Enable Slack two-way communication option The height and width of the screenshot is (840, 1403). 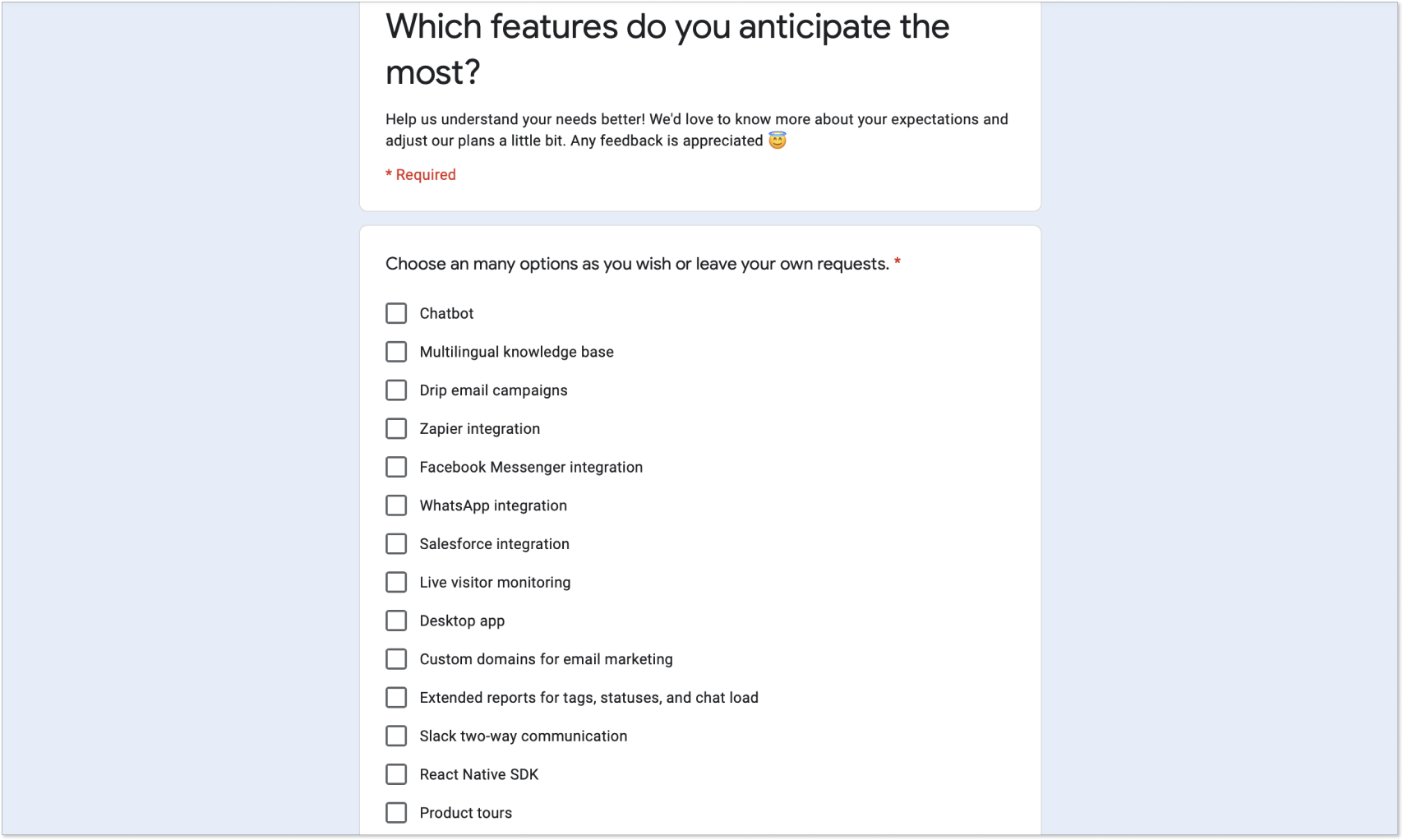point(396,736)
